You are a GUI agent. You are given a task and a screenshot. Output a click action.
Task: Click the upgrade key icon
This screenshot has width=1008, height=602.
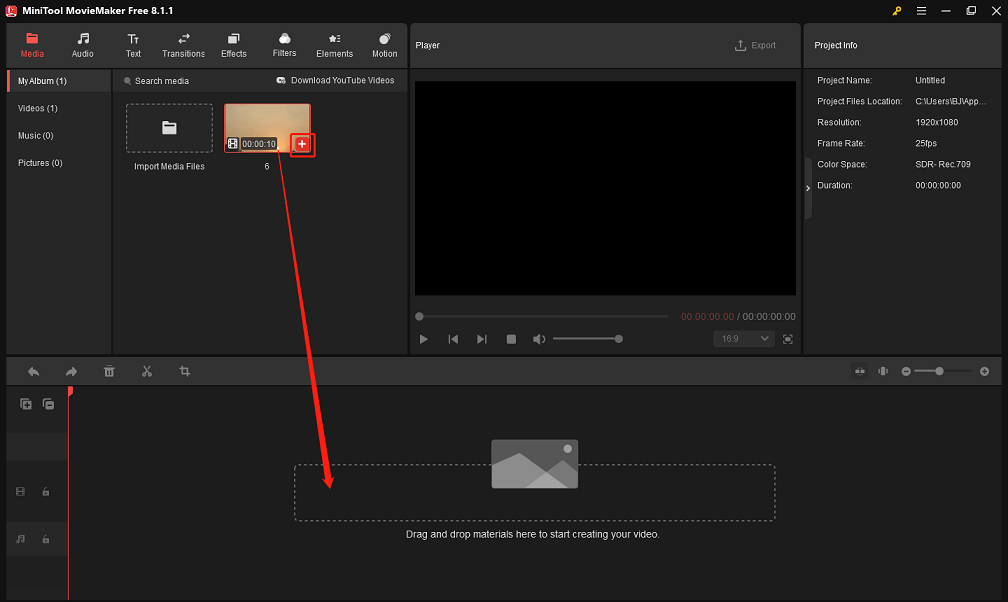point(897,11)
